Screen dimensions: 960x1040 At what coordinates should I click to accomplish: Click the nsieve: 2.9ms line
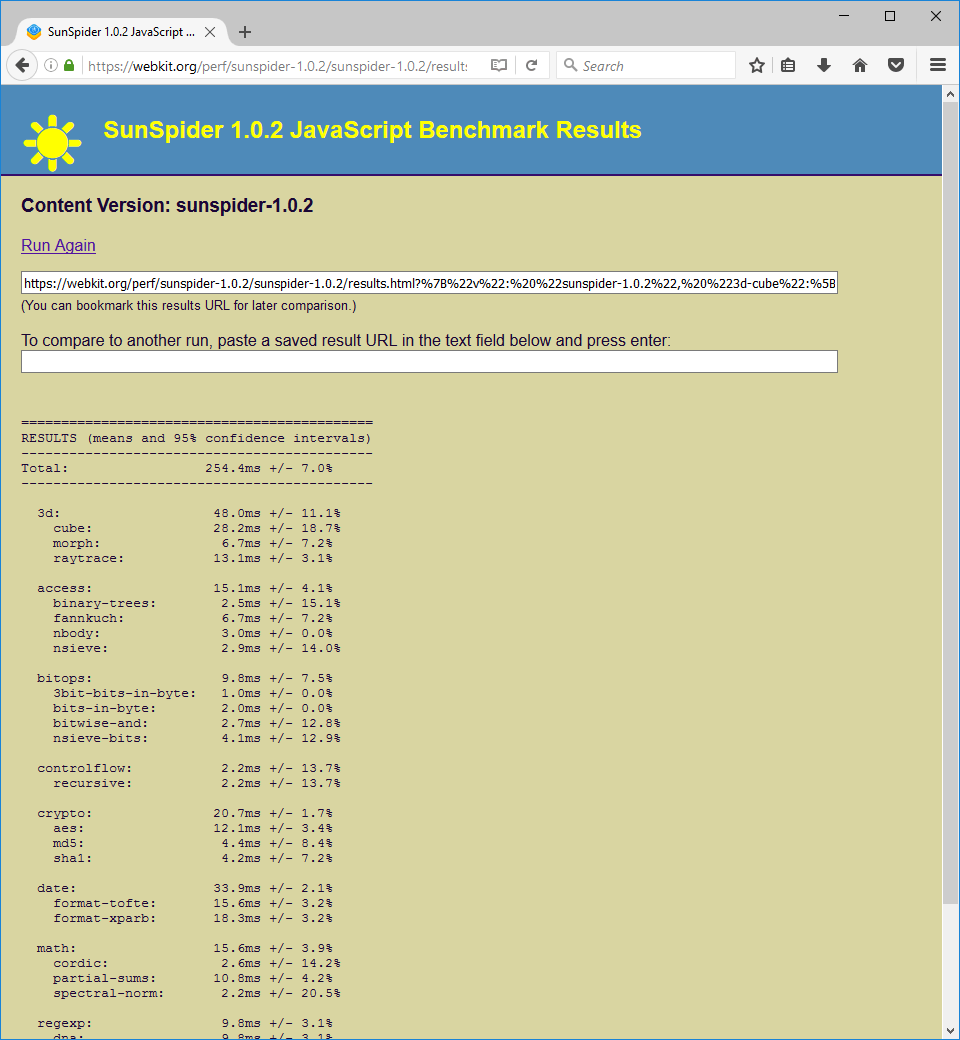point(197,648)
